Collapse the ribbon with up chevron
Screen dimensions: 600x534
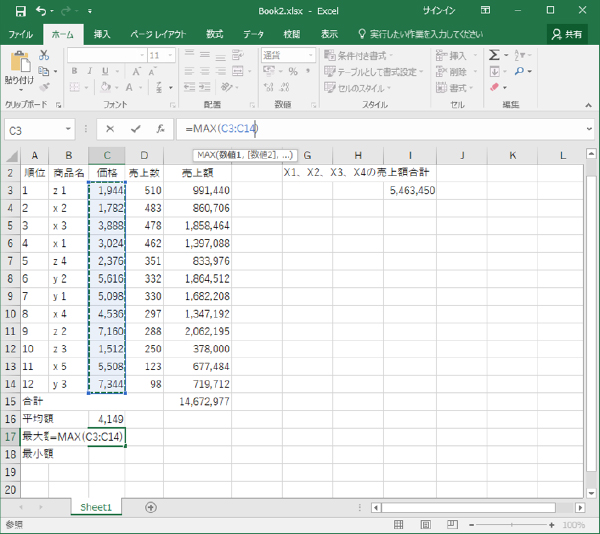point(589,105)
